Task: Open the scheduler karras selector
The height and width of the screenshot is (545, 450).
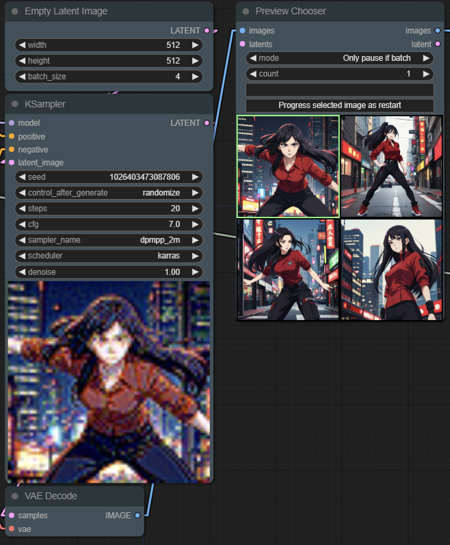Action: click(108, 256)
